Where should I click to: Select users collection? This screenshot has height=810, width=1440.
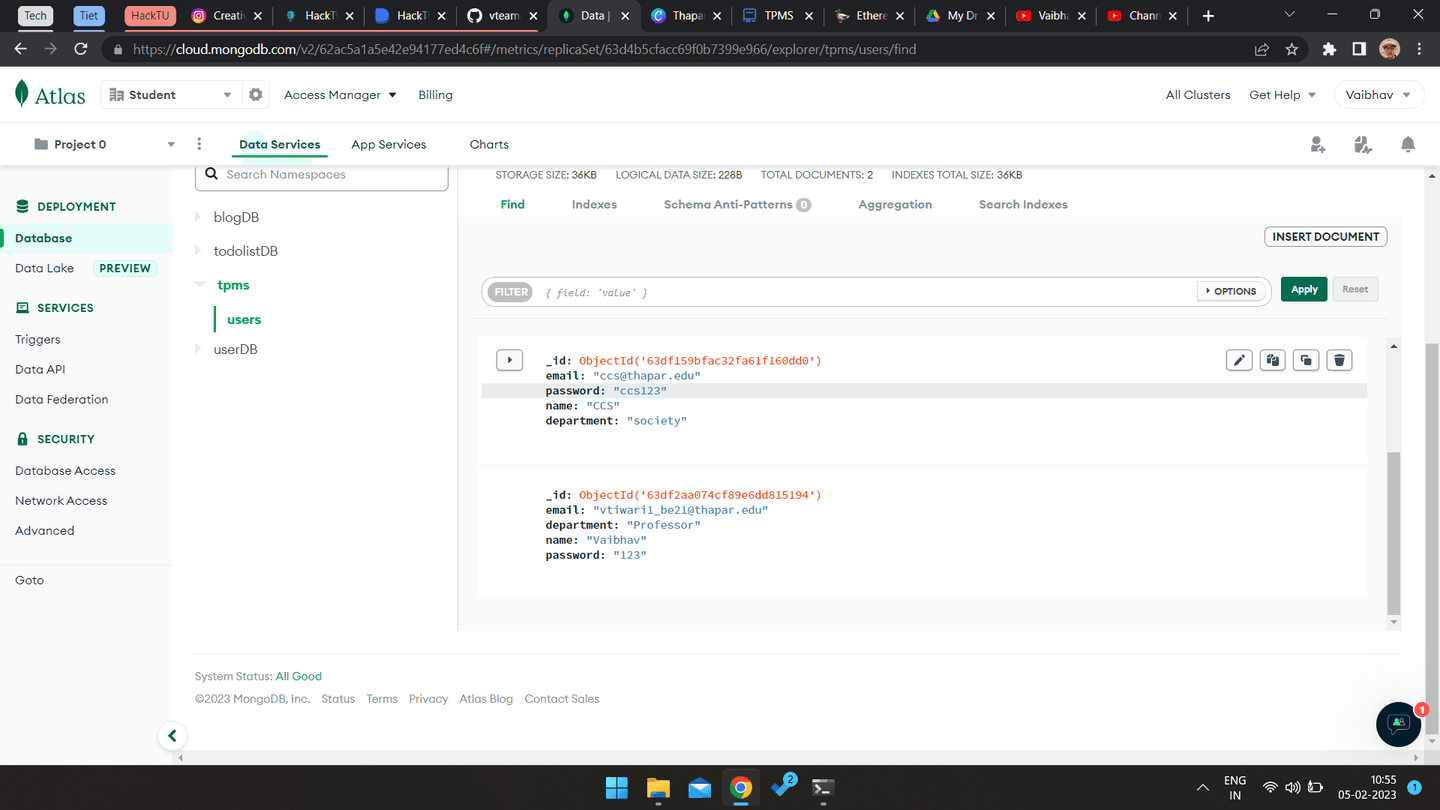click(x=244, y=320)
